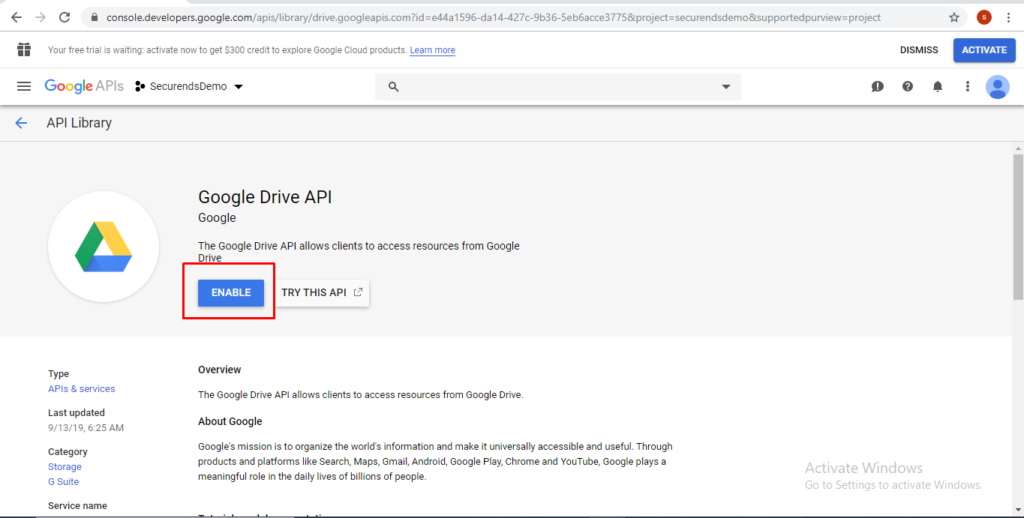This screenshot has width=1024, height=518.
Task: Click into the console search field
Action: 558,87
